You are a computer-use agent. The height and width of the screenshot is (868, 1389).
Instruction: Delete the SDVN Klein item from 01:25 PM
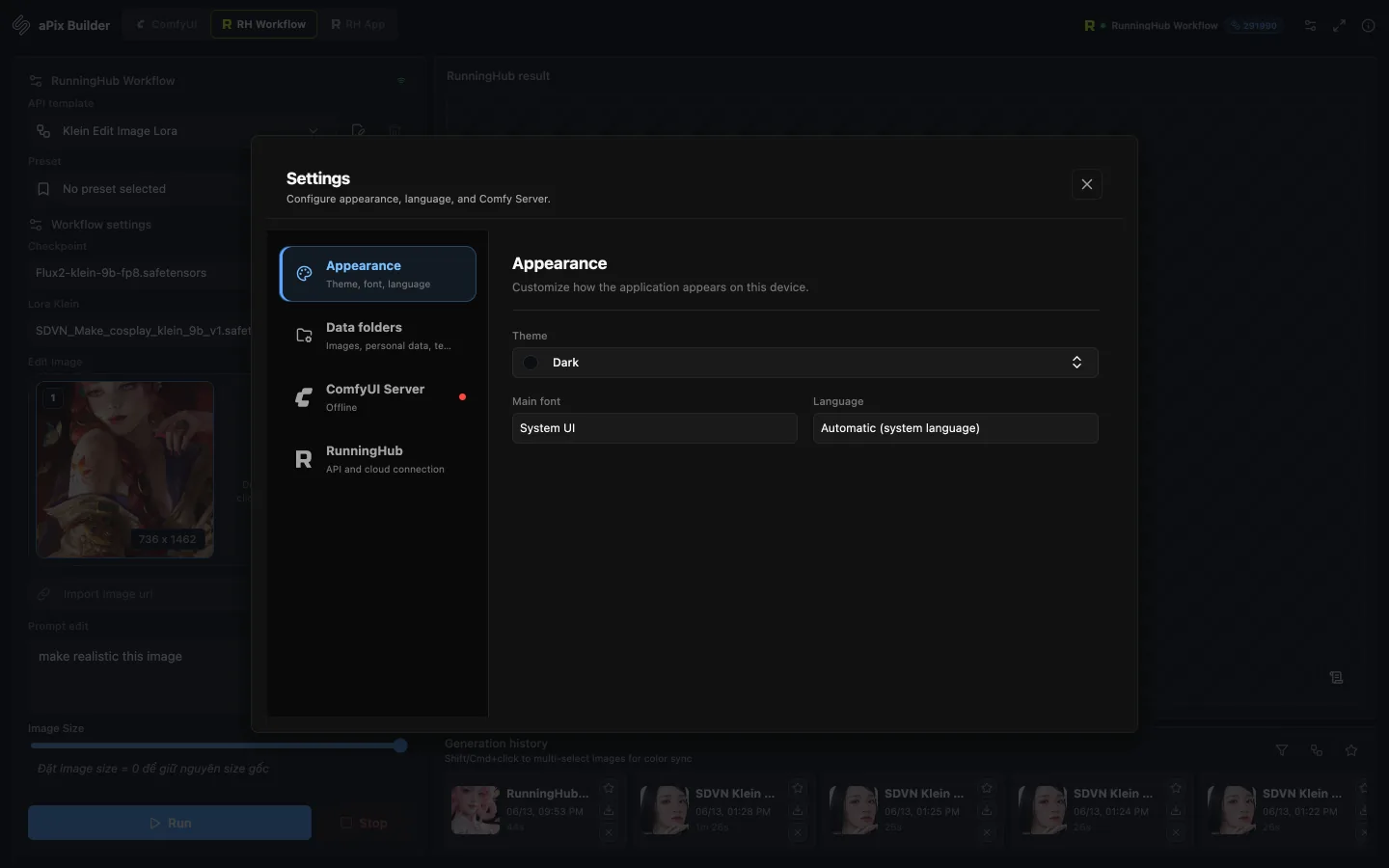[x=987, y=832]
